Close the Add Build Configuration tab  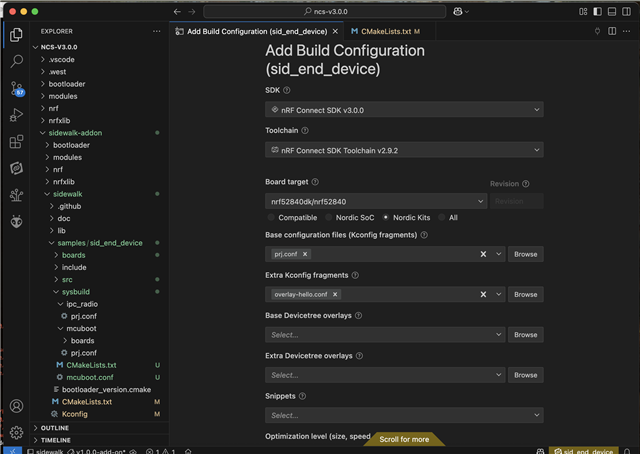[335, 31]
